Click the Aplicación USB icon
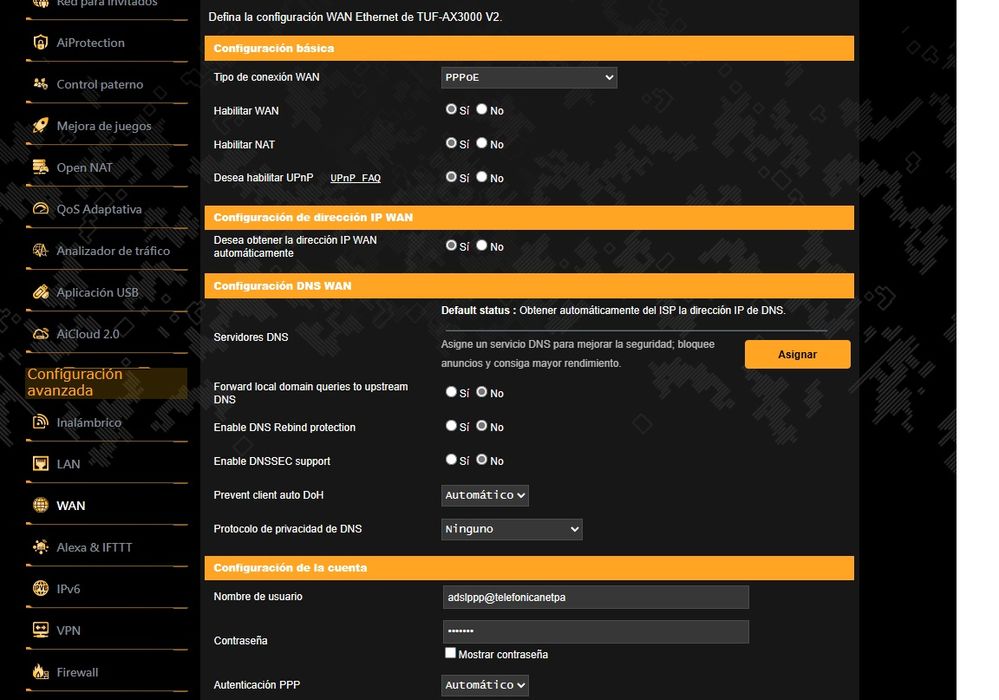Viewport: 999px width, 700px height. (40, 293)
